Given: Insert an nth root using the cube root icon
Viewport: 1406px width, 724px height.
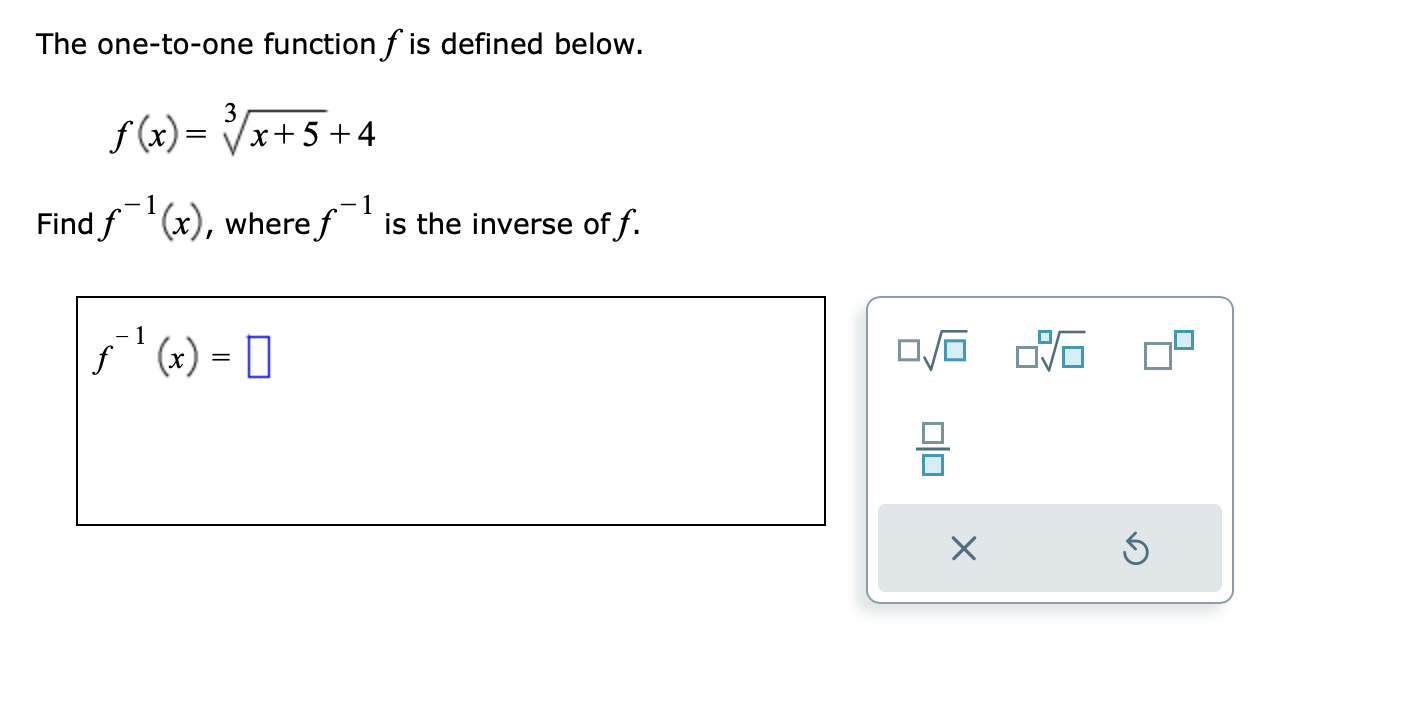Looking at the screenshot, I should tap(1052, 350).
